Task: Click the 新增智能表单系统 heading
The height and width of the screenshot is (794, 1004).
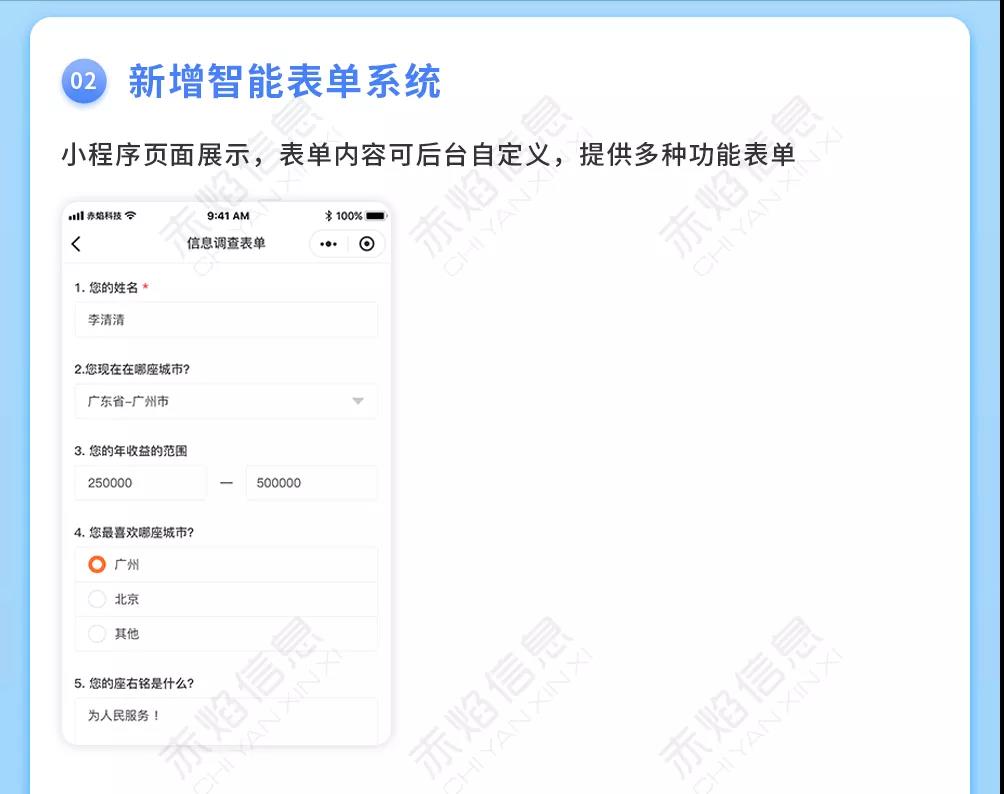Action: pyautogui.click(x=284, y=82)
